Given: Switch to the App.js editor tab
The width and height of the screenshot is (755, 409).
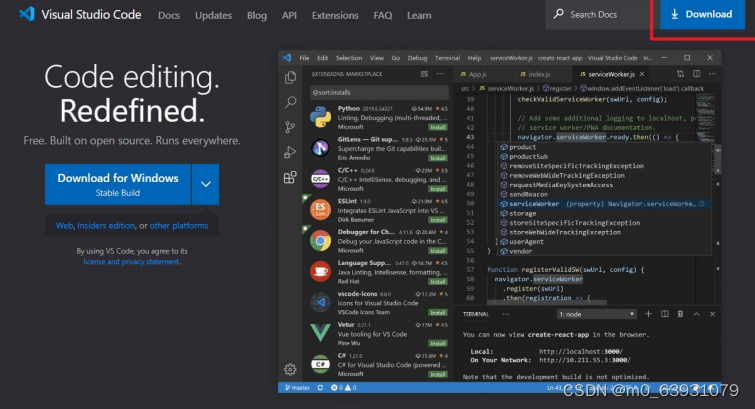Looking at the screenshot, I should coord(473,74).
